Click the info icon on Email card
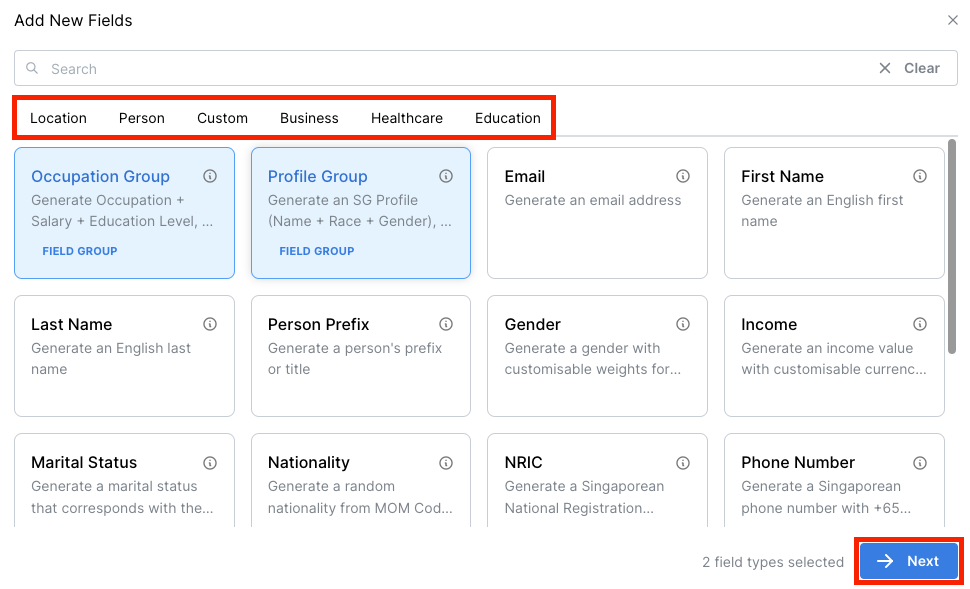Viewport: 970px width, 589px height. 683,176
